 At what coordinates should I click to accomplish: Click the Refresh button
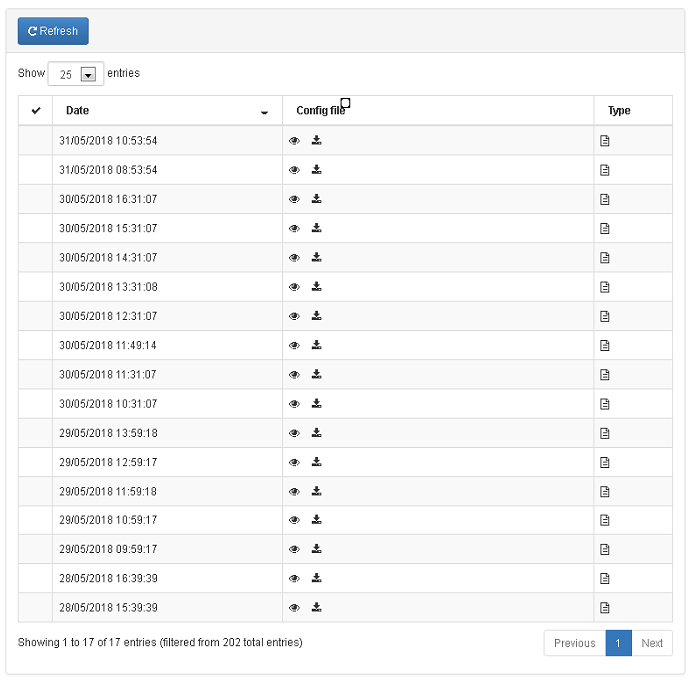[53, 31]
